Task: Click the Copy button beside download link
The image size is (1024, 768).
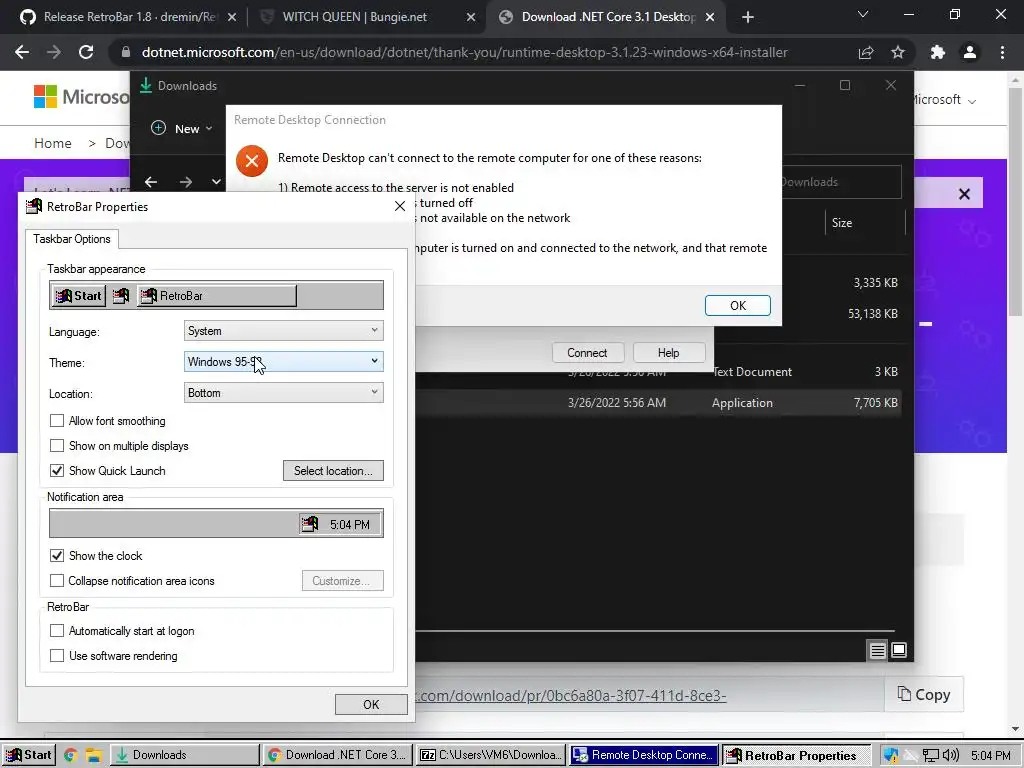Action: click(x=923, y=695)
